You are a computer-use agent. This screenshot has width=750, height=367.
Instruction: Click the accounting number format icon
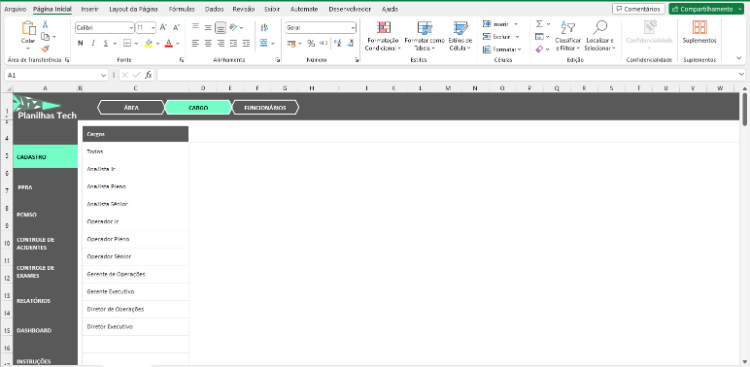(291, 44)
